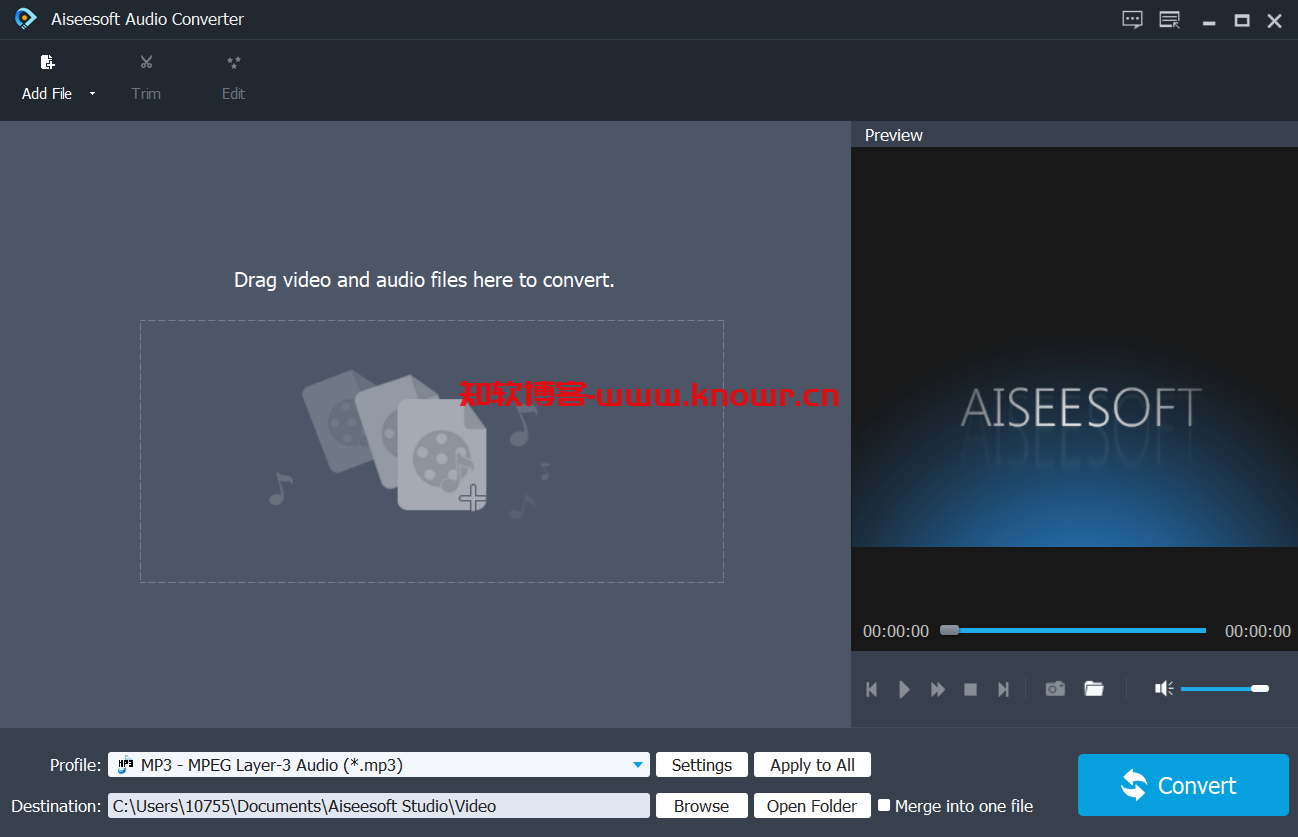The height and width of the screenshot is (837, 1298).
Task: Open the menu icon next to feedback
Action: point(1169,20)
